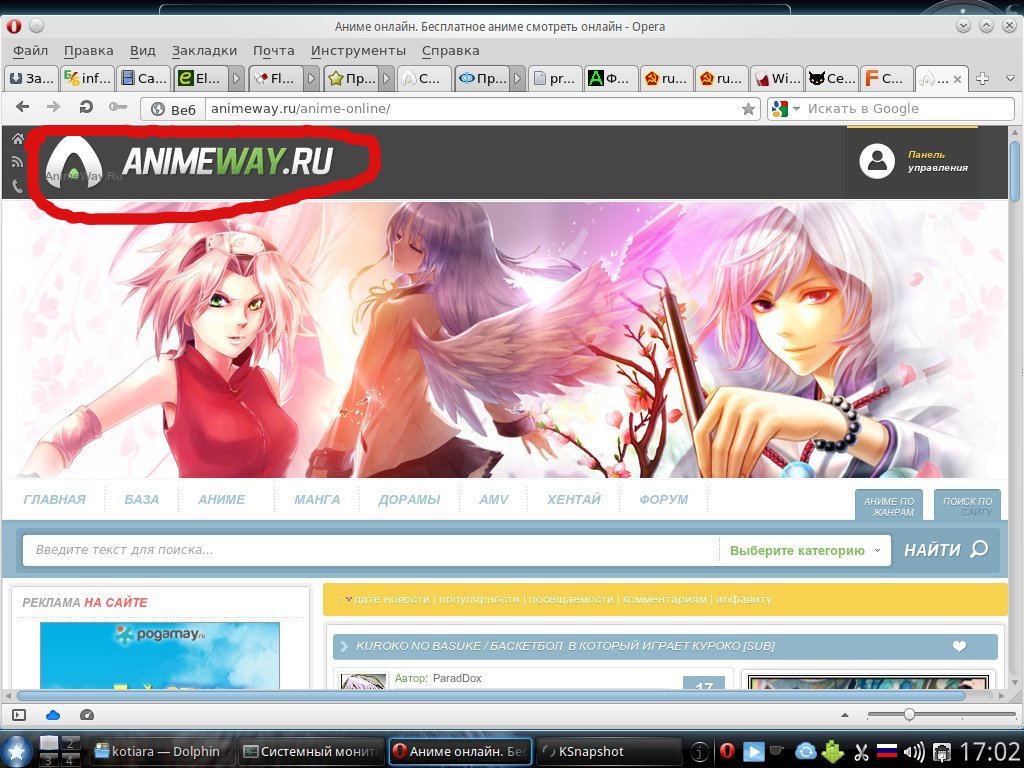Screen dimensions: 1024x768
Task: Sort posts by "популярности"
Action: click(x=479, y=599)
